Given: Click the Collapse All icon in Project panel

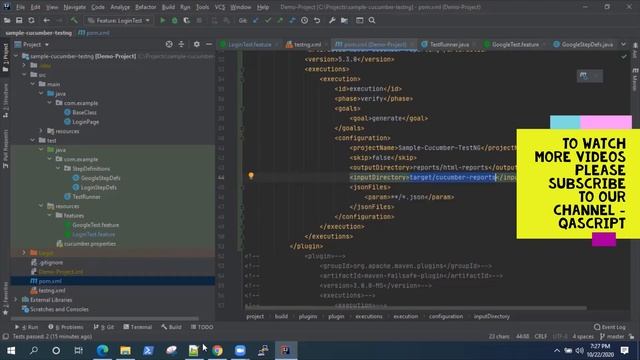Looking at the screenshot, I should tap(181, 44).
